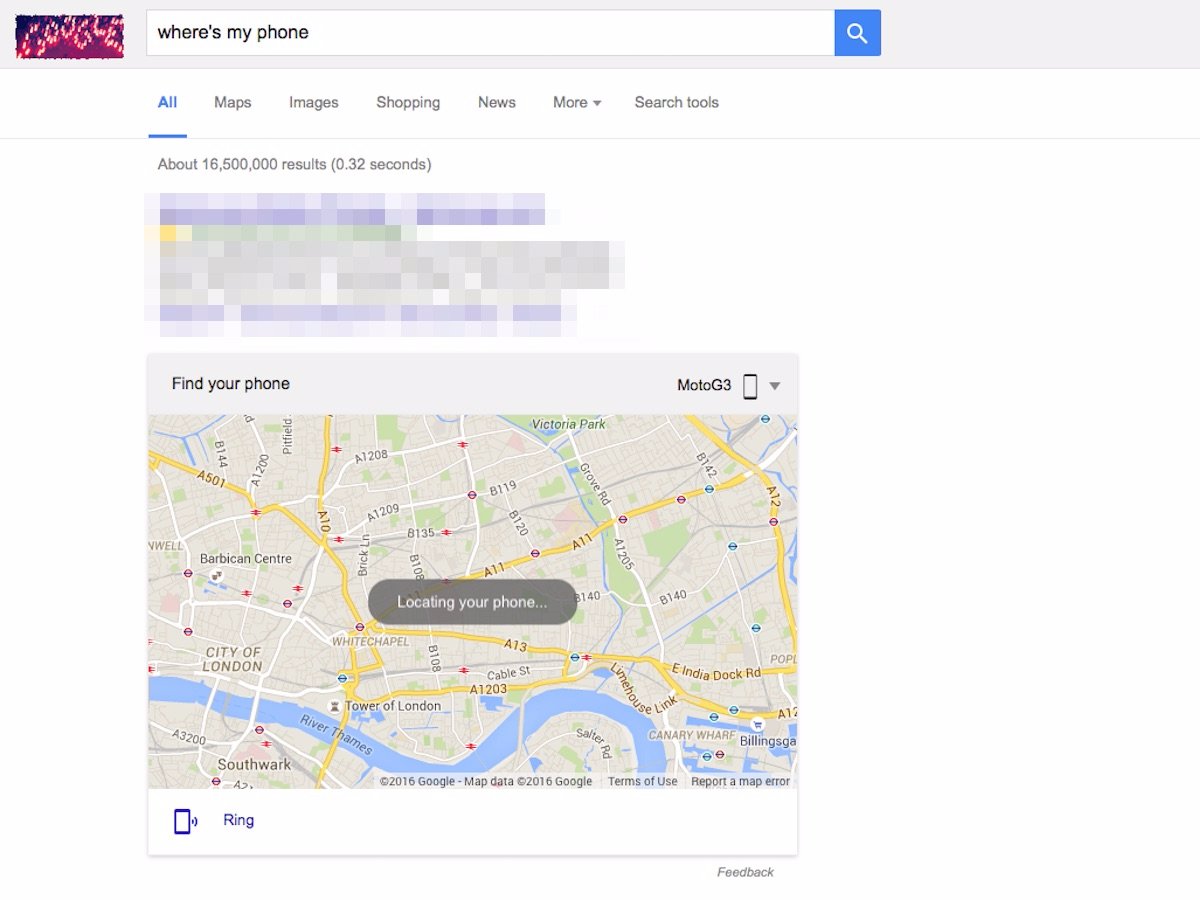
Task: Click the ringing phone icon
Action: (185, 821)
